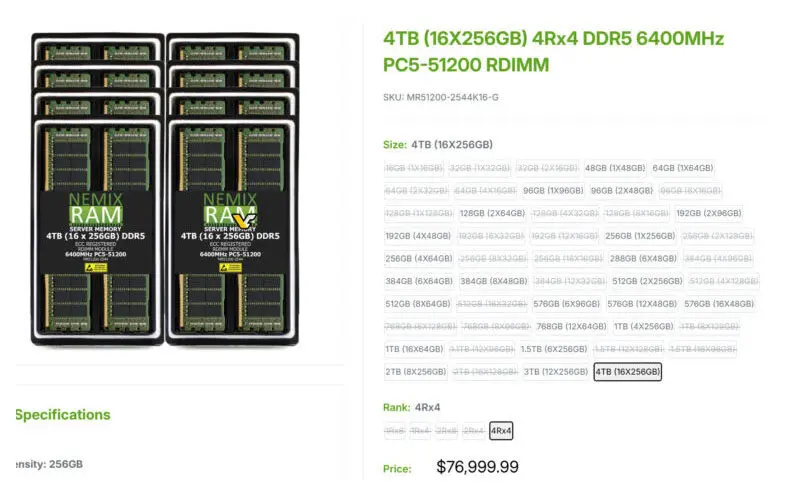Screen dimensions: 800x500
Task: Click the product title 4TB (16X256GB) 4Rx4 DDR5
Action: (x=553, y=52)
